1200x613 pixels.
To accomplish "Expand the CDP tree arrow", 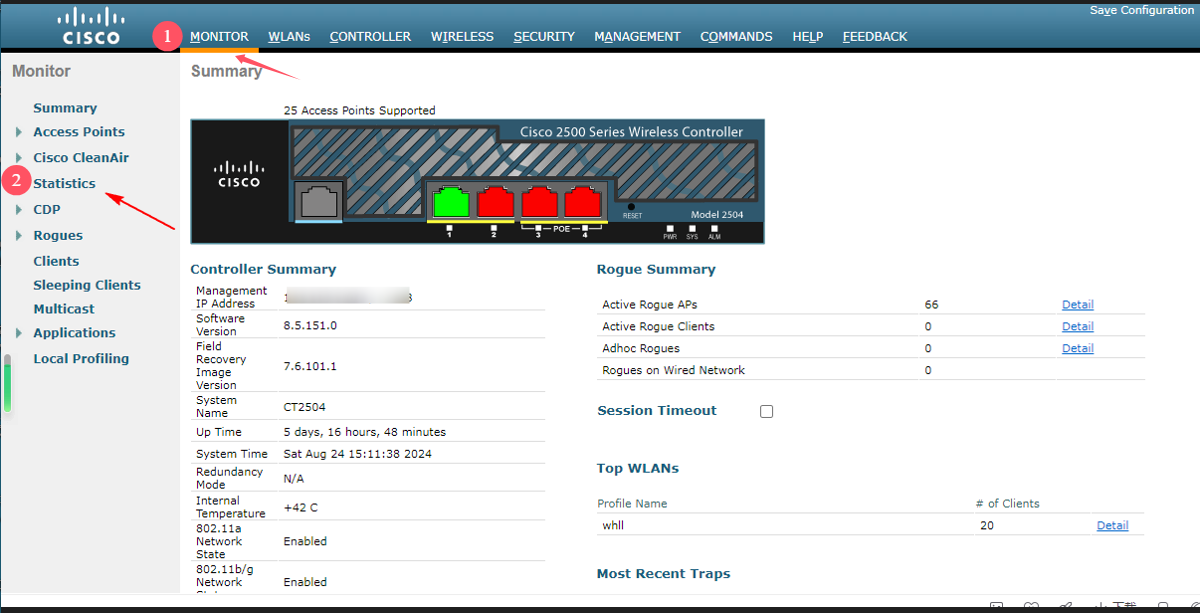I will click(x=19, y=210).
